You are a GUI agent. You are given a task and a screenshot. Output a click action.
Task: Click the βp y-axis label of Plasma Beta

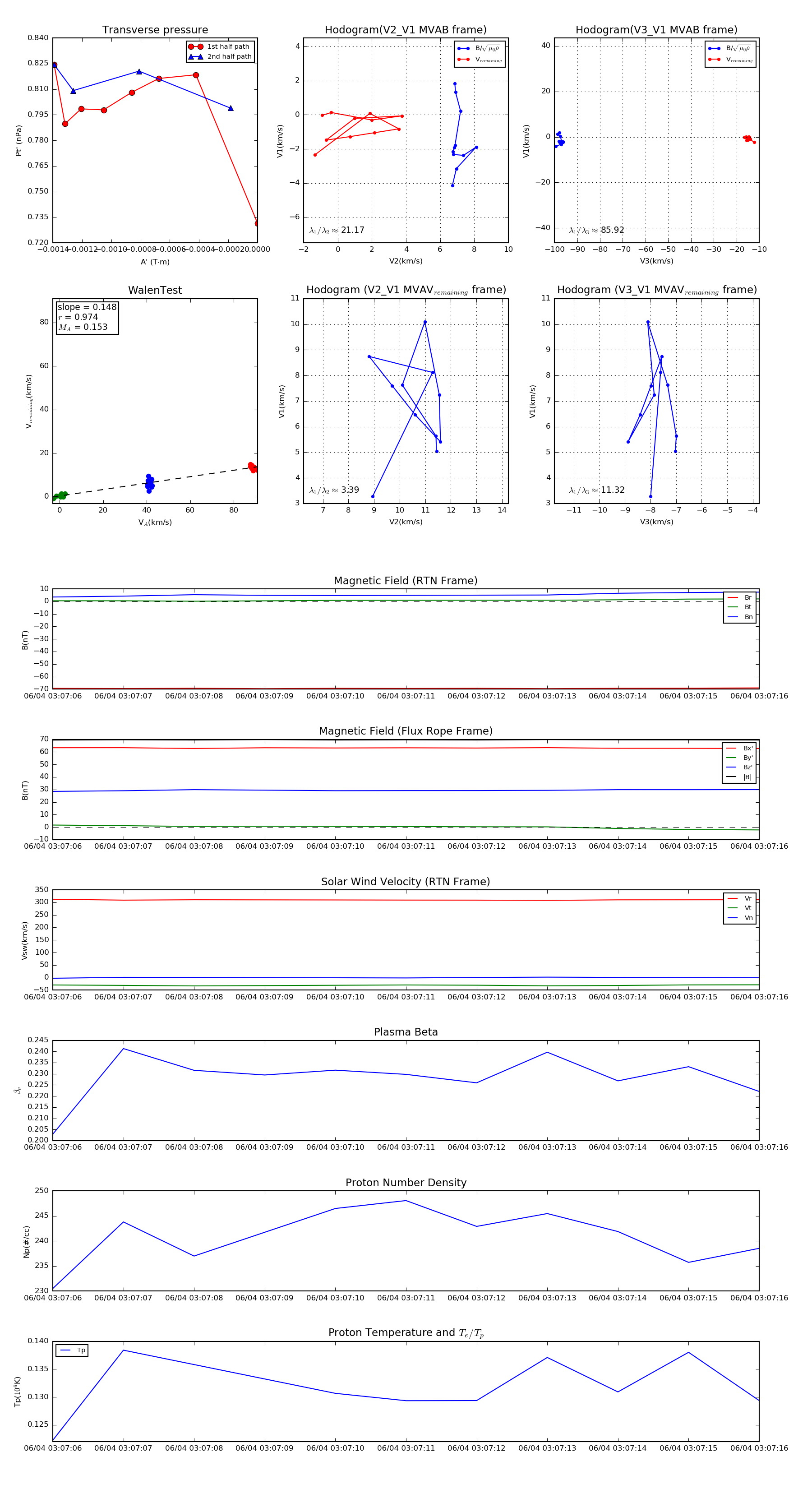pyautogui.click(x=17, y=1090)
